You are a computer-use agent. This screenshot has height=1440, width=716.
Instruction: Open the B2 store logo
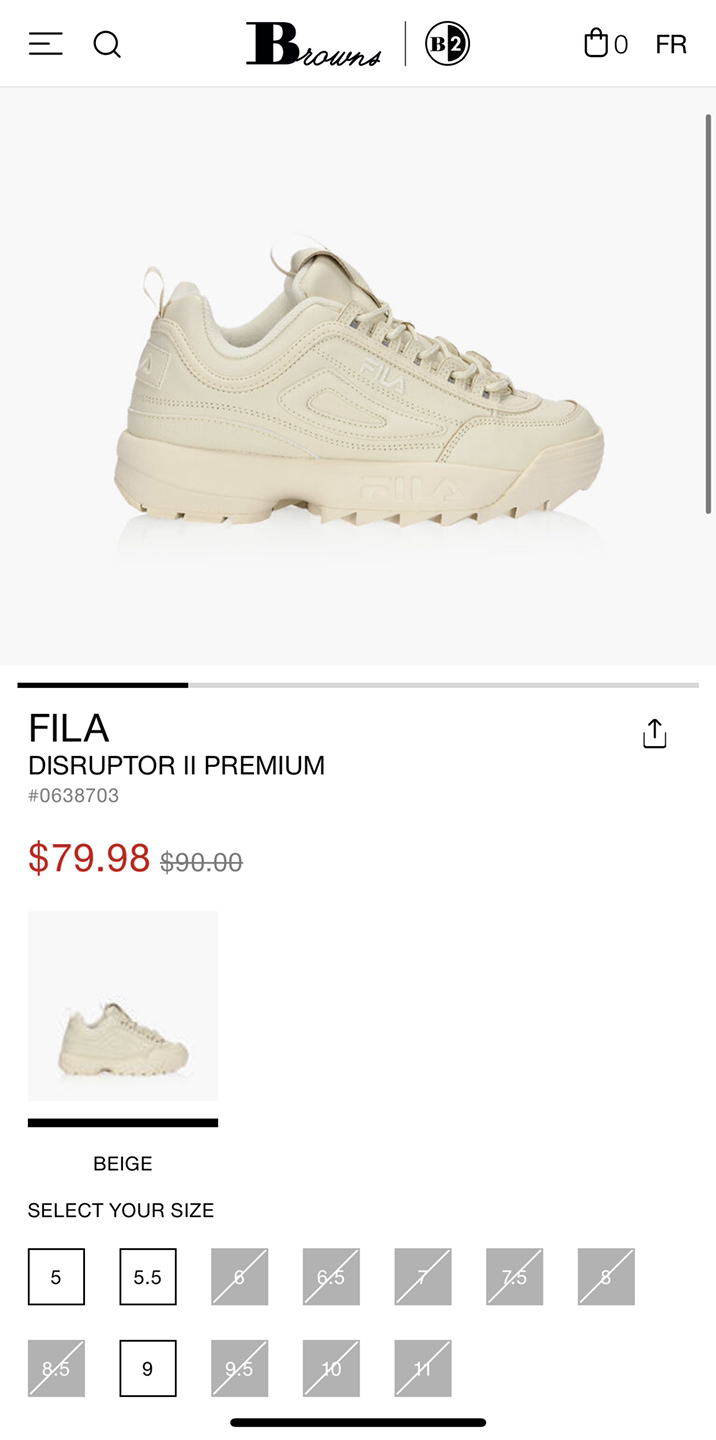pyautogui.click(x=447, y=44)
